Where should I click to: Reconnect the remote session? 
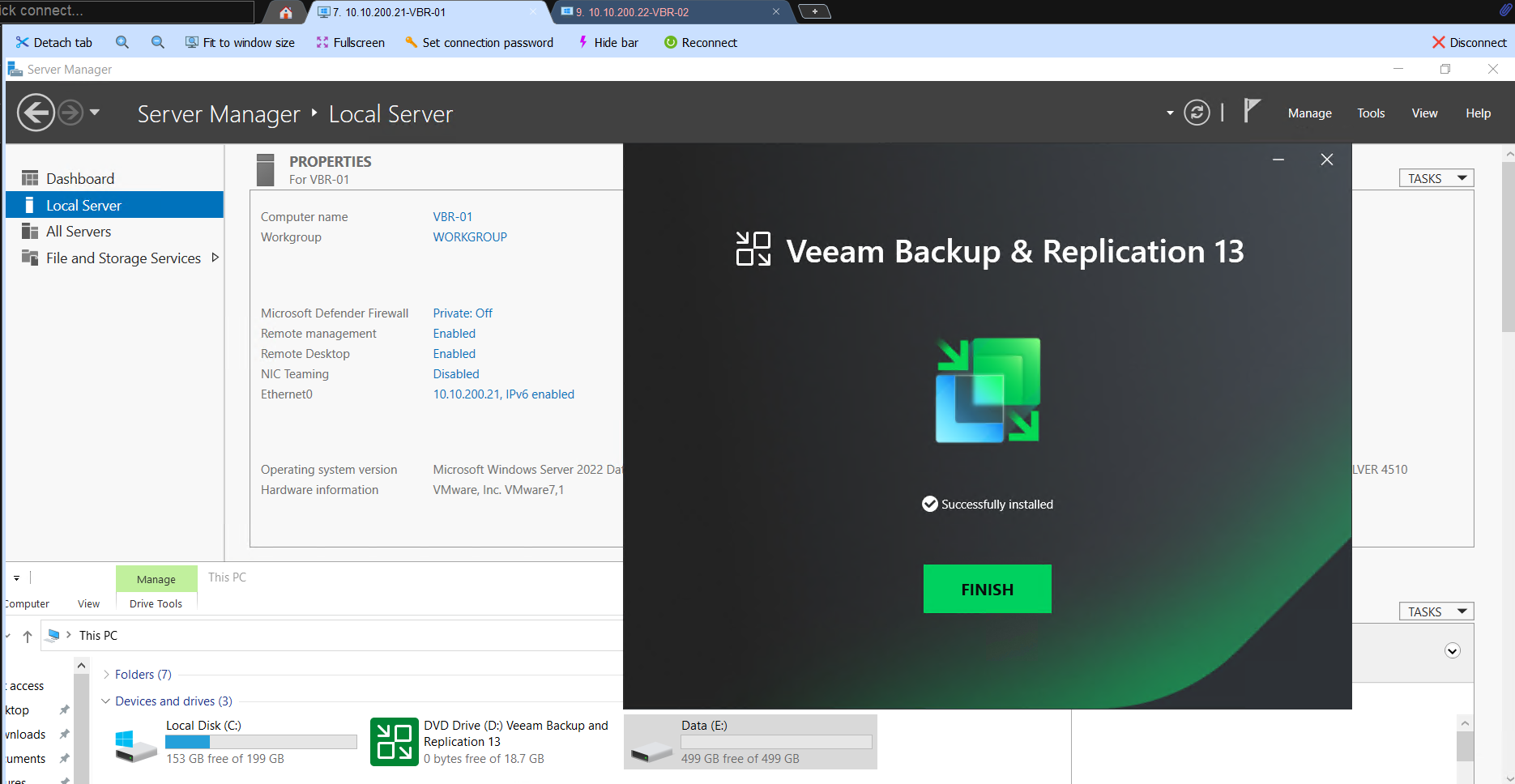coord(701,42)
